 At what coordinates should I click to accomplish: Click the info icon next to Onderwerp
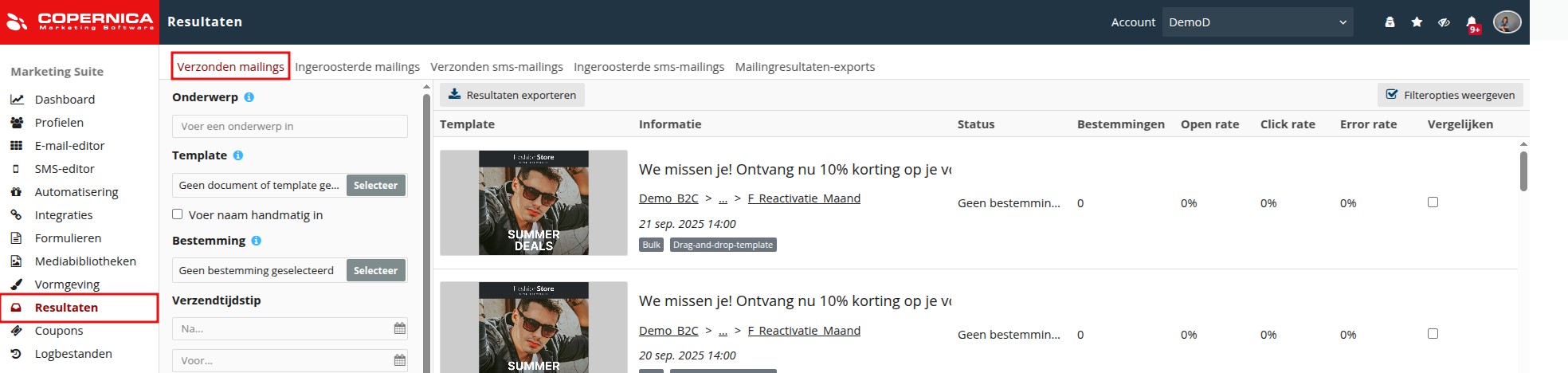coord(249,97)
